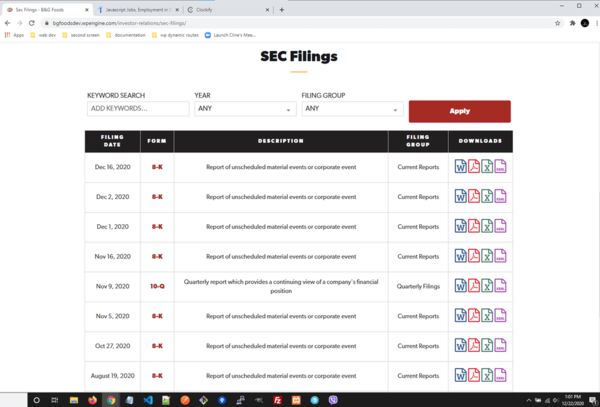Download Word file for Dec 2, 2020 filing
The image size is (600, 407).
click(x=460, y=196)
